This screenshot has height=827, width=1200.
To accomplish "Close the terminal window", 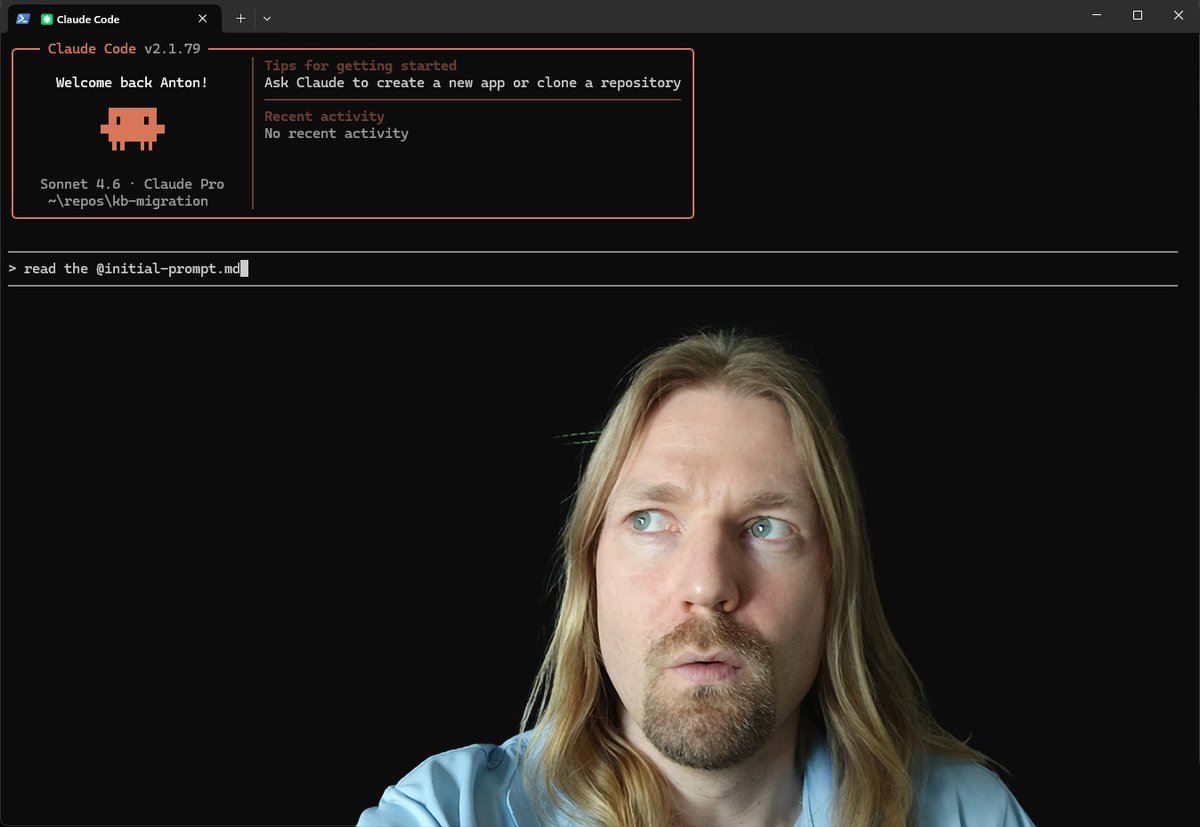I will pos(1178,15).
